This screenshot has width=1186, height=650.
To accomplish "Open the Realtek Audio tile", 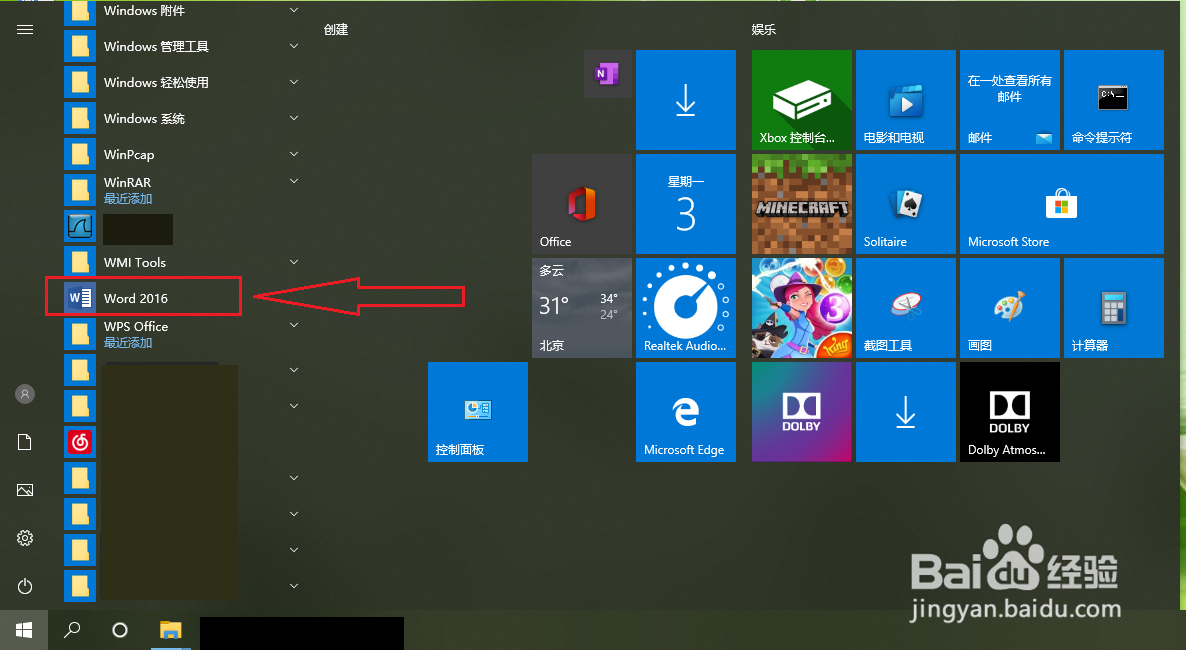I will coord(685,308).
